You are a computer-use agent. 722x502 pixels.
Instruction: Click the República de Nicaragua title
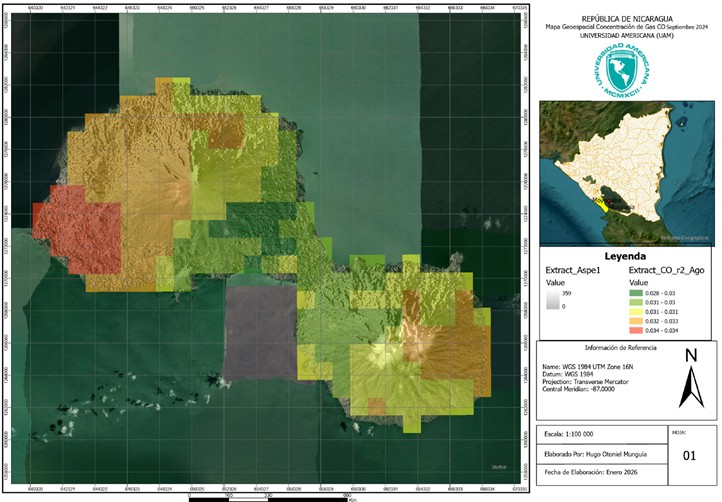pyautogui.click(x=627, y=19)
